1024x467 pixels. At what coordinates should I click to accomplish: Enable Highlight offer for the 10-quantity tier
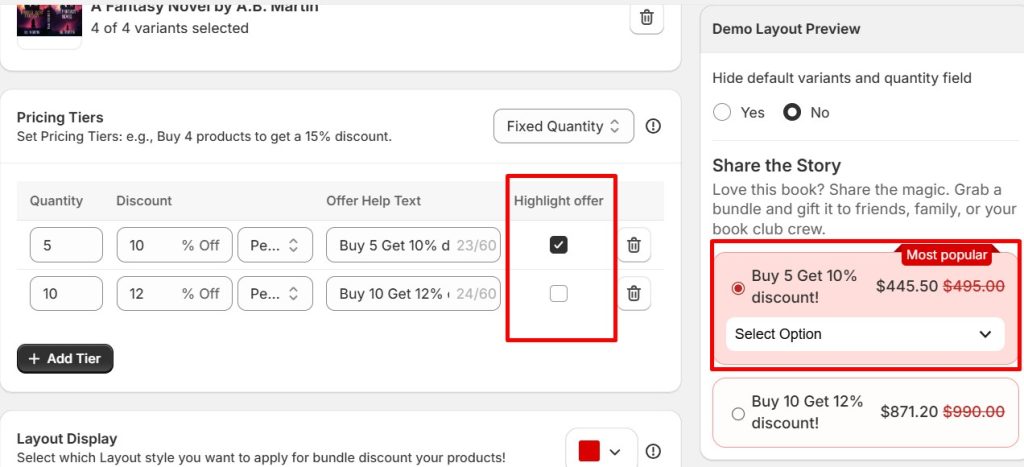point(559,293)
